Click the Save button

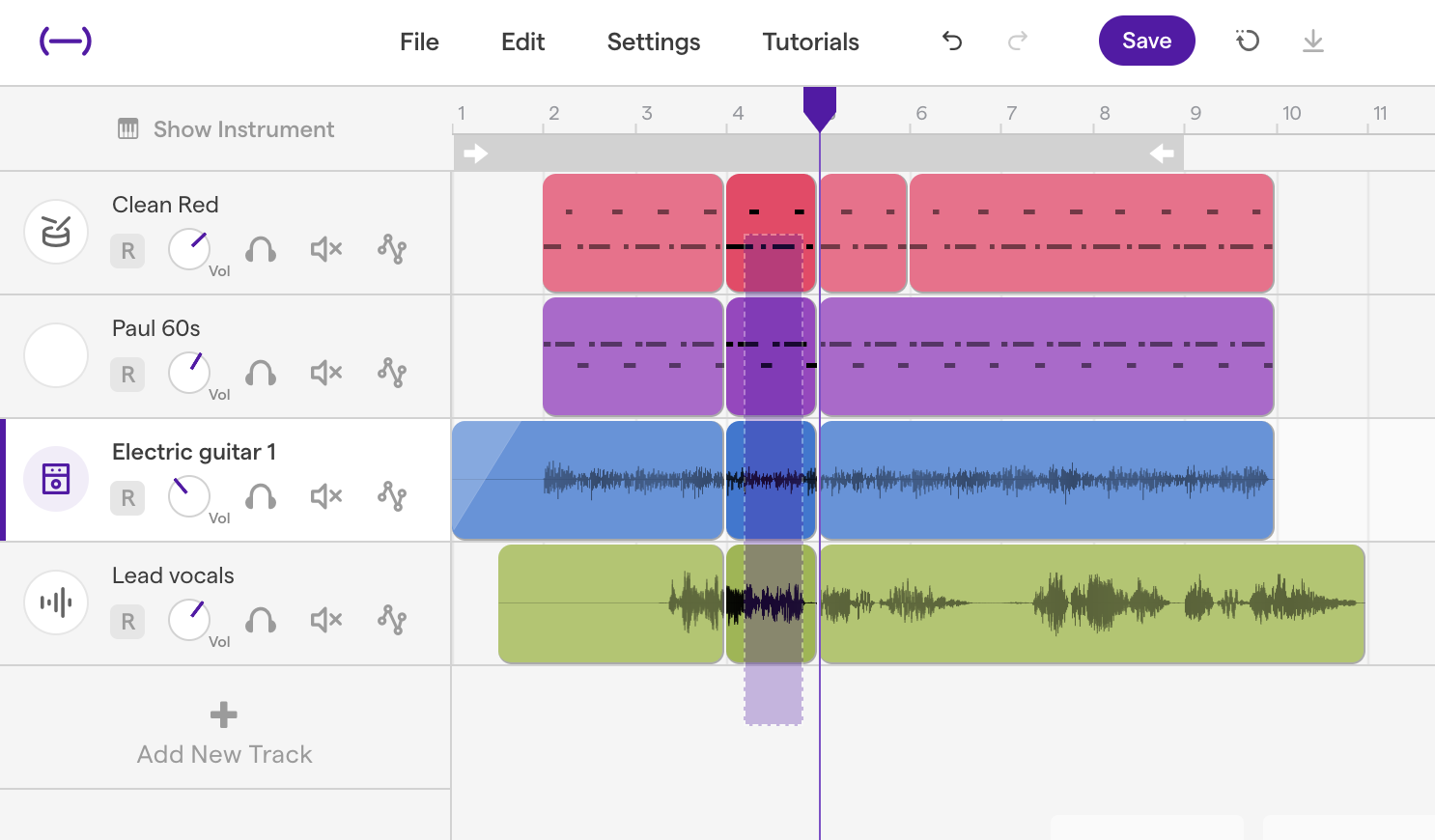(x=1146, y=41)
